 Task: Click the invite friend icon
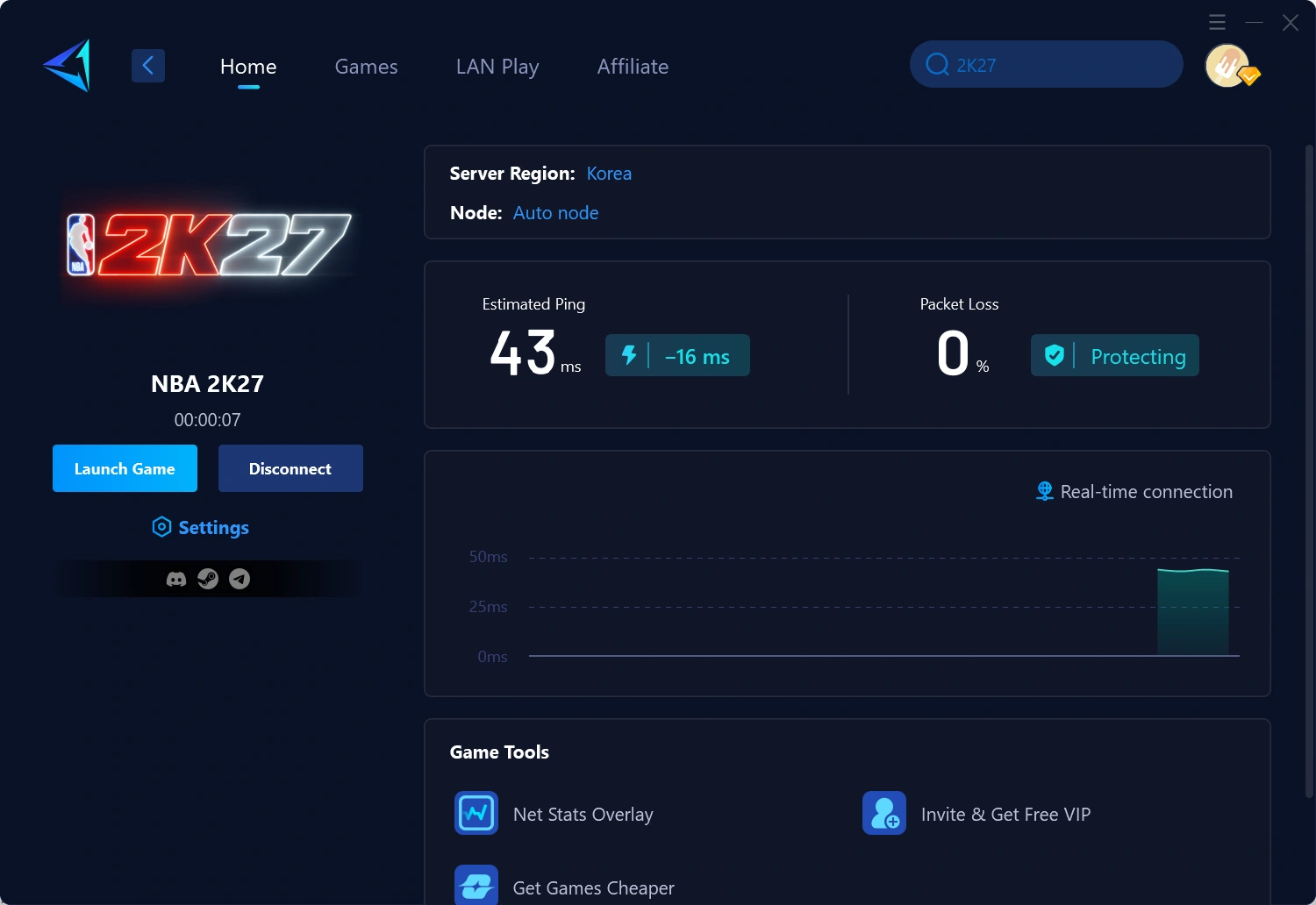coord(884,813)
